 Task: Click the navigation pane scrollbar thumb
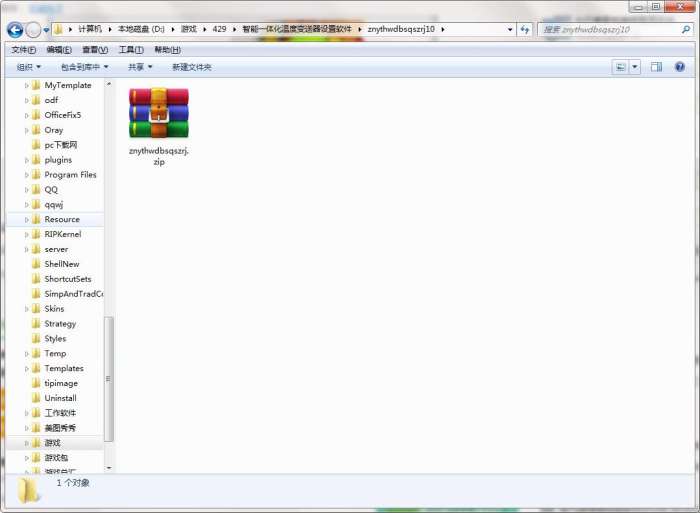[108, 379]
